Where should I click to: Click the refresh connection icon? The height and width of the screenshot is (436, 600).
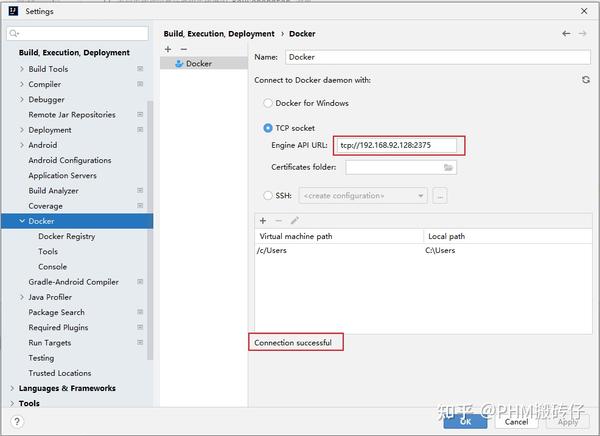click(x=585, y=80)
